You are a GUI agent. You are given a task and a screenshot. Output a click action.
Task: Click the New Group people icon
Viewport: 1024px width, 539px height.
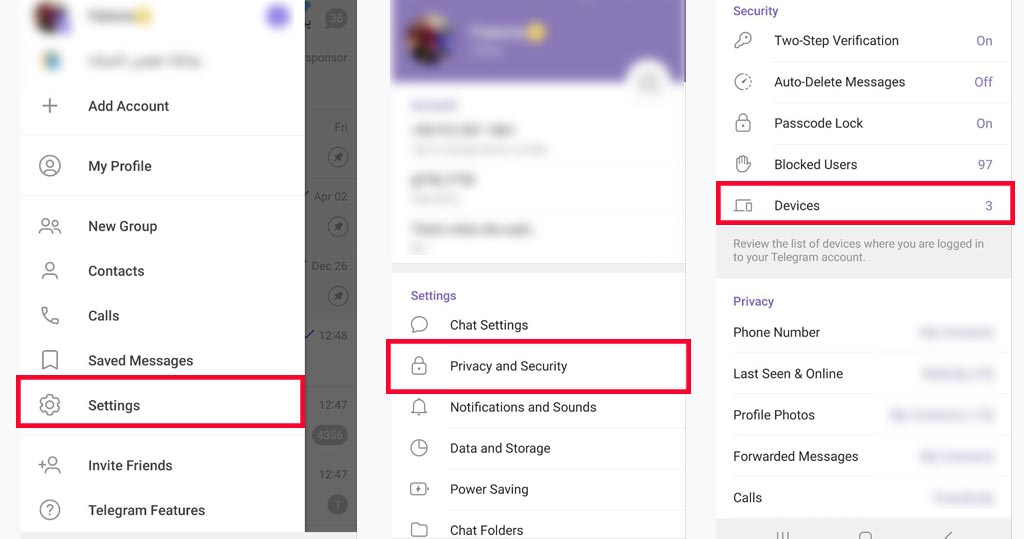click(x=50, y=226)
